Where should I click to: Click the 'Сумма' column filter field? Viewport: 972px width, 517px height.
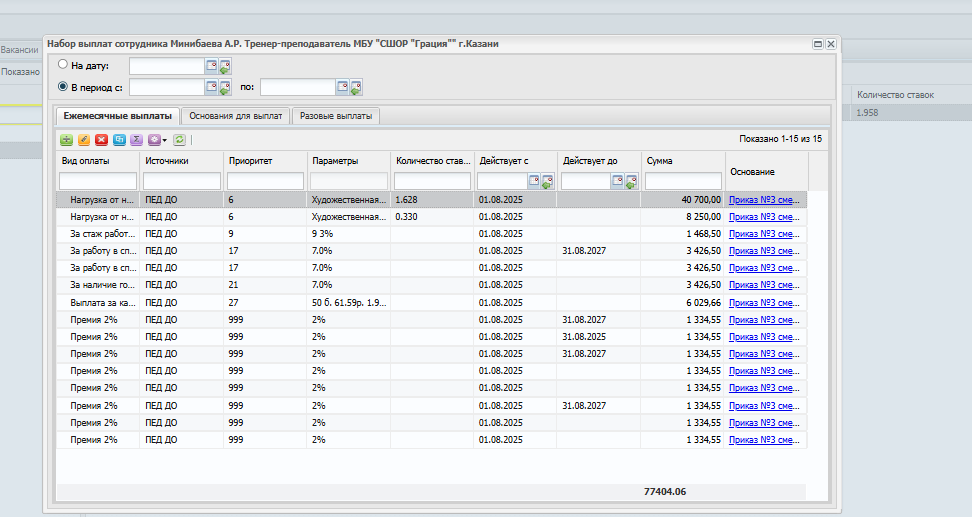[683, 181]
